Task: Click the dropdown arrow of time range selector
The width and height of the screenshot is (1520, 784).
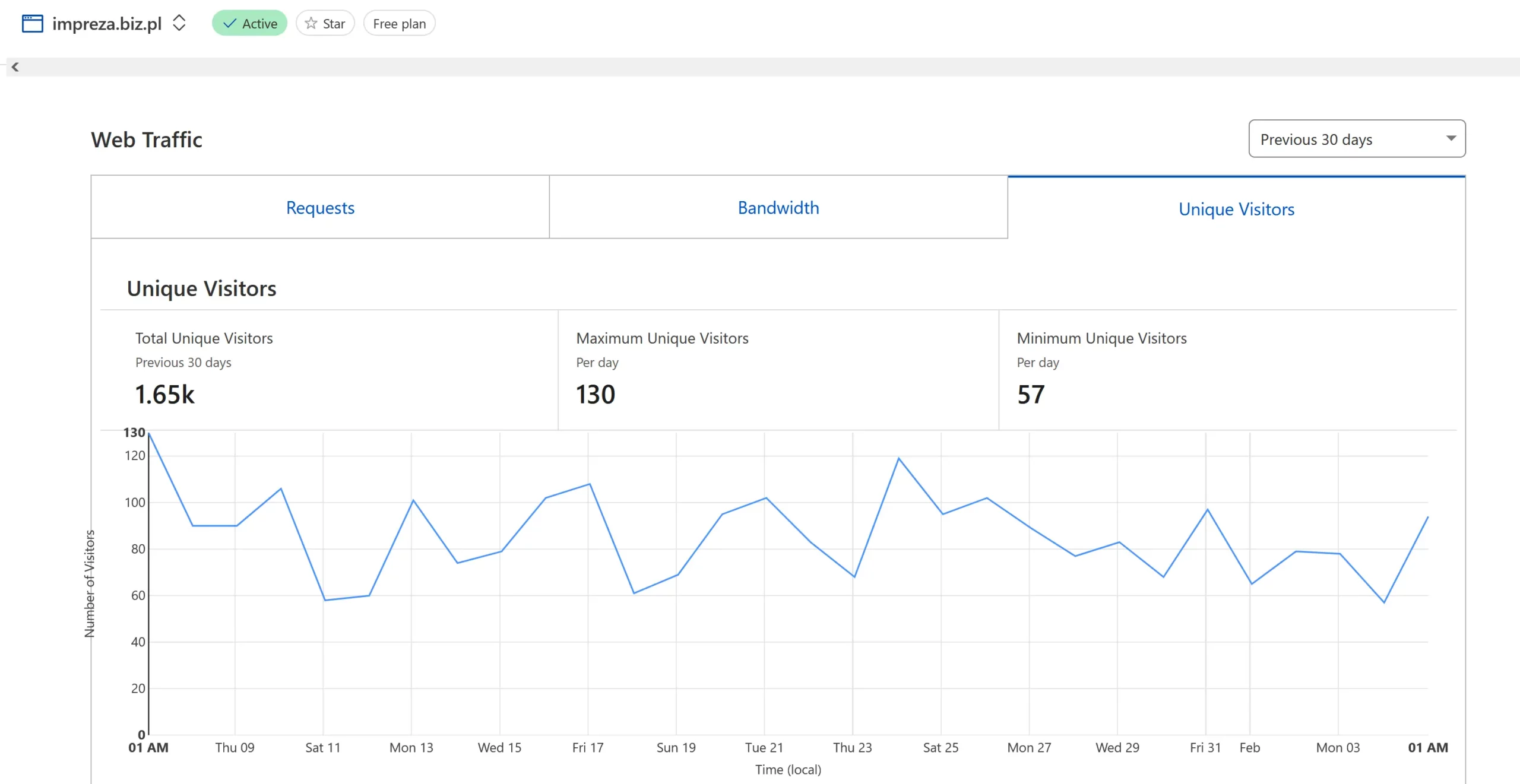Action: pyautogui.click(x=1451, y=138)
